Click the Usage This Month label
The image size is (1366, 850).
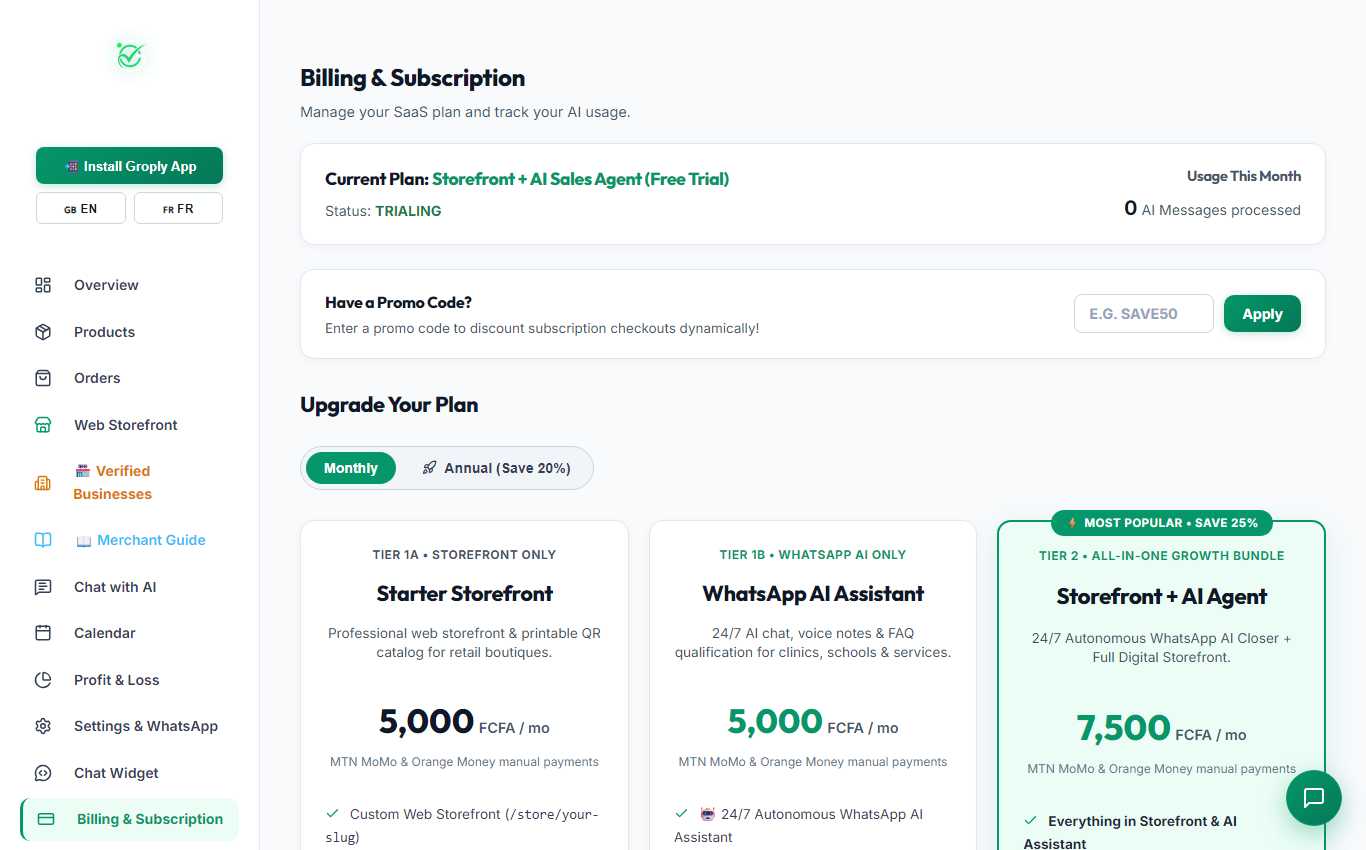(1244, 176)
